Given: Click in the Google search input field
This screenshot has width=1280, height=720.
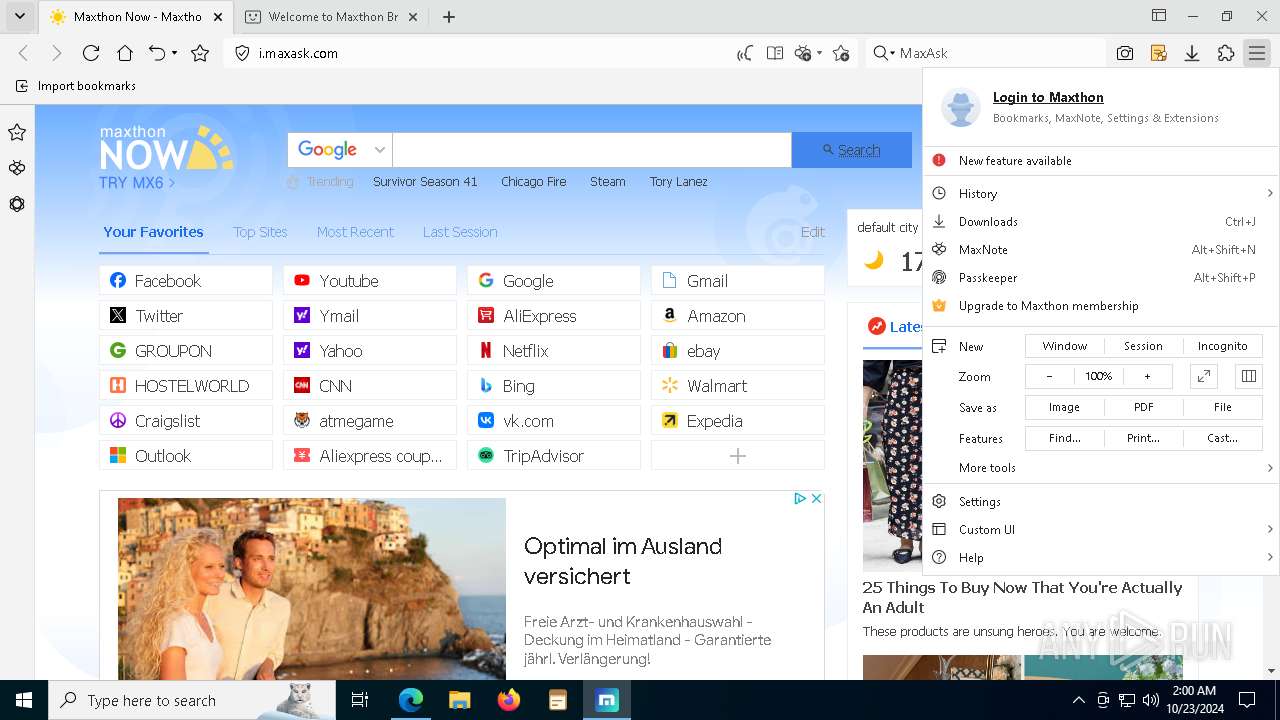Looking at the screenshot, I should coord(592,150).
